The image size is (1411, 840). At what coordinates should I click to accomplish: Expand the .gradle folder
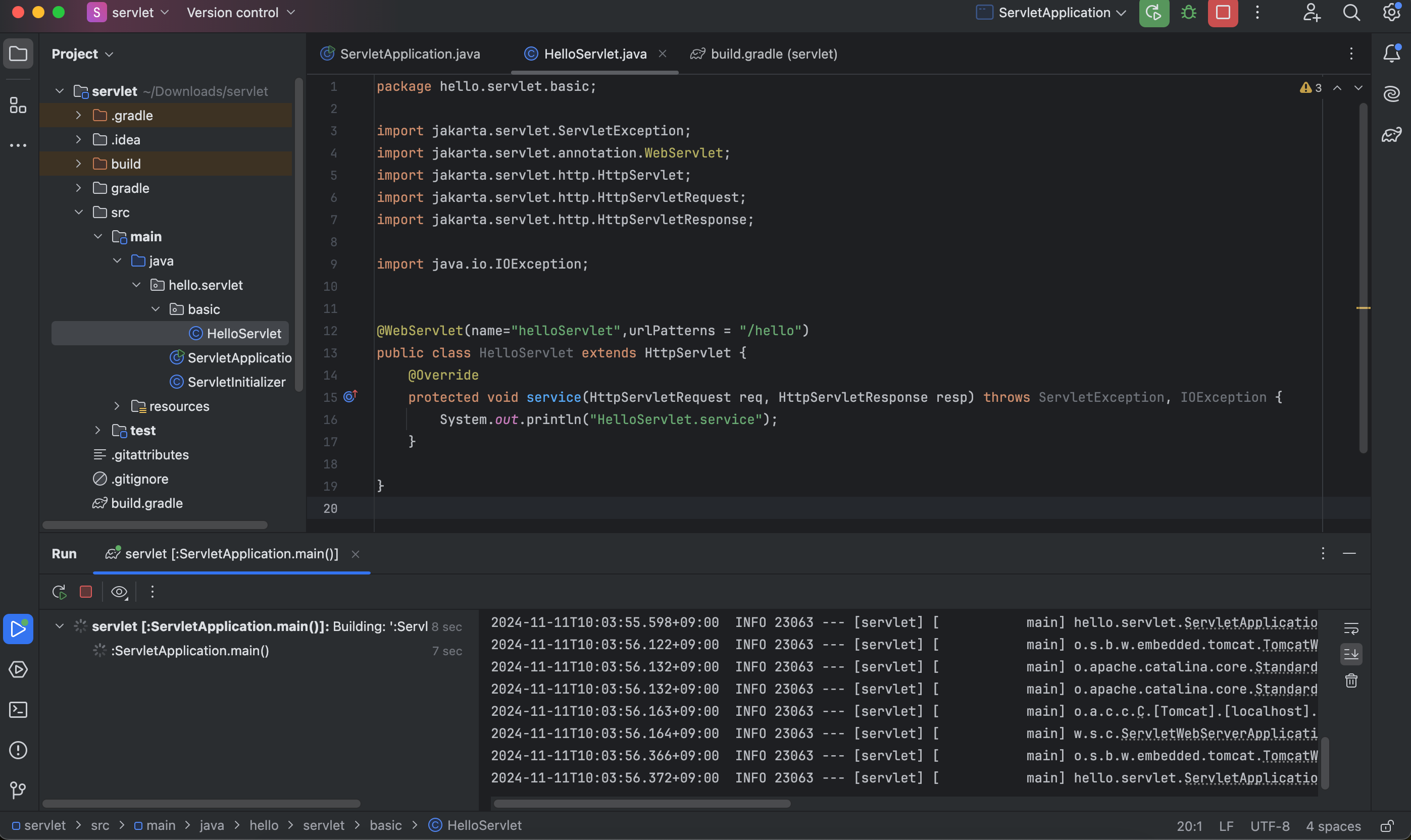coord(79,116)
